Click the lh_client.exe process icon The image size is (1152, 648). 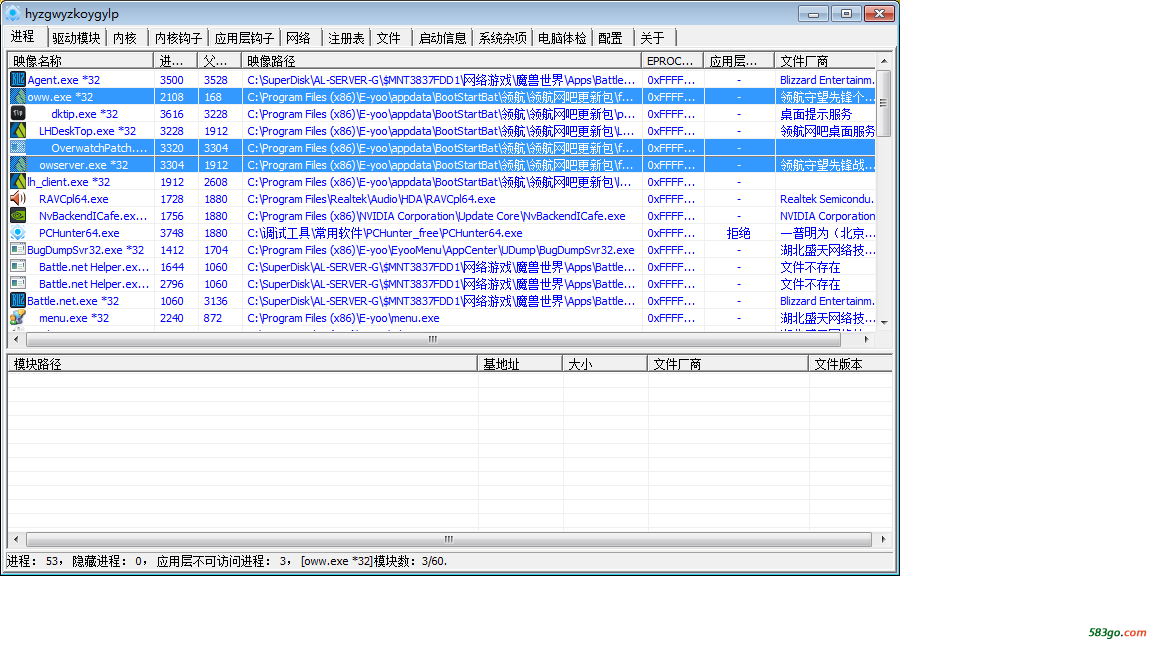[18, 181]
